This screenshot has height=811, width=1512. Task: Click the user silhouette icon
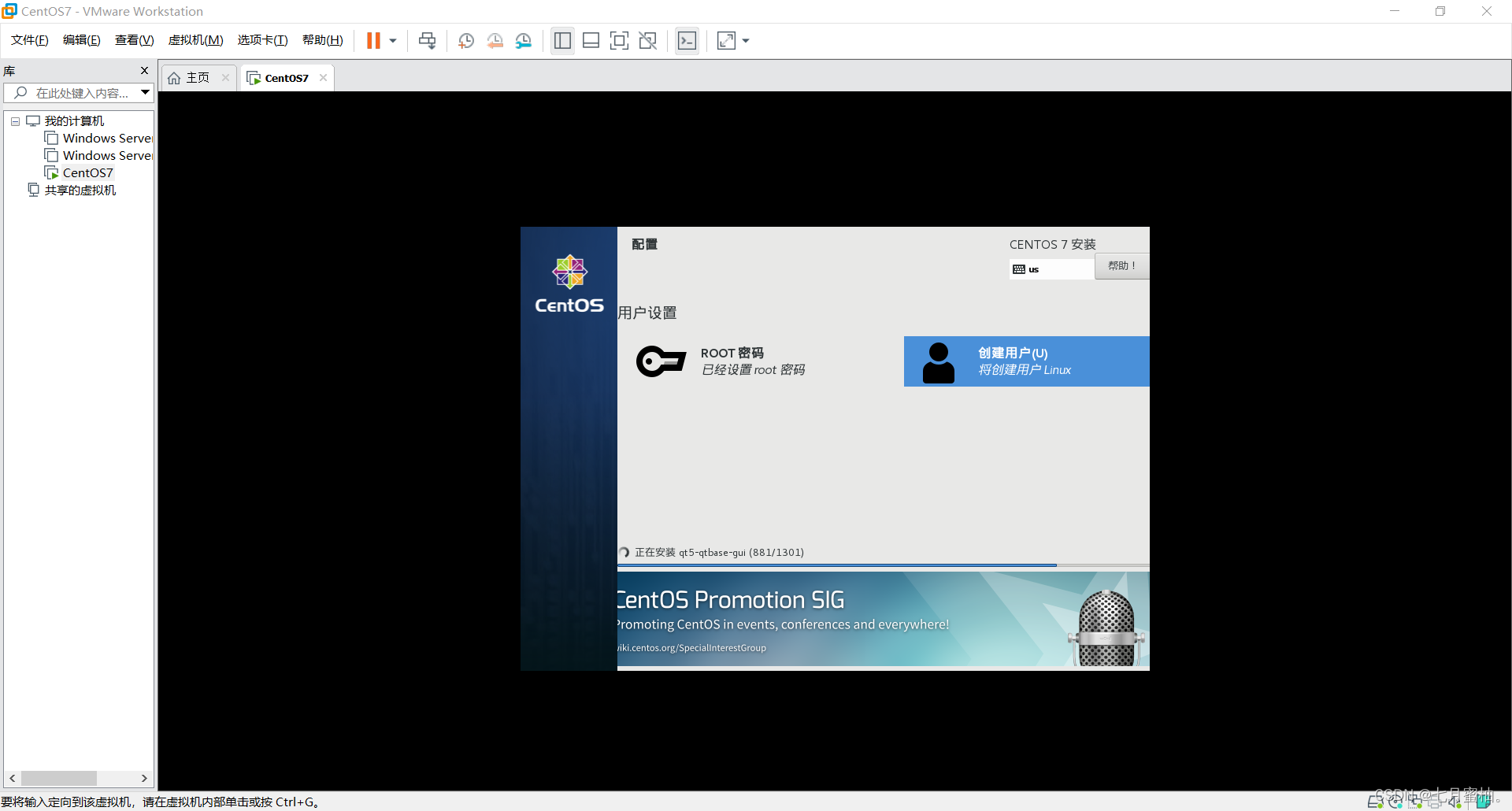pyautogui.click(x=938, y=362)
